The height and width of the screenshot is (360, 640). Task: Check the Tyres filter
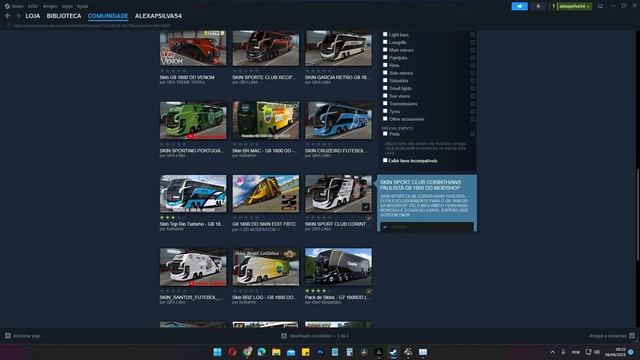pos(385,111)
